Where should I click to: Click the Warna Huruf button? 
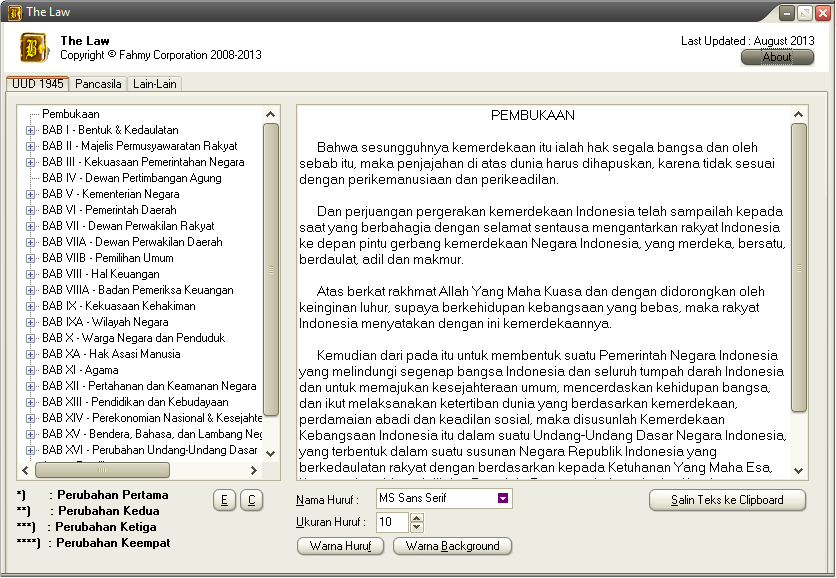click(x=341, y=546)
